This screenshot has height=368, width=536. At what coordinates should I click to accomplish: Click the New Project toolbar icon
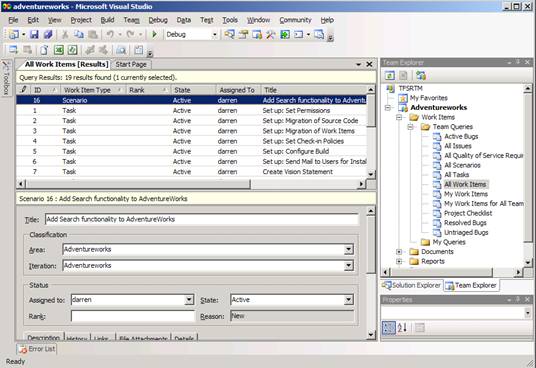coord(14,35)
